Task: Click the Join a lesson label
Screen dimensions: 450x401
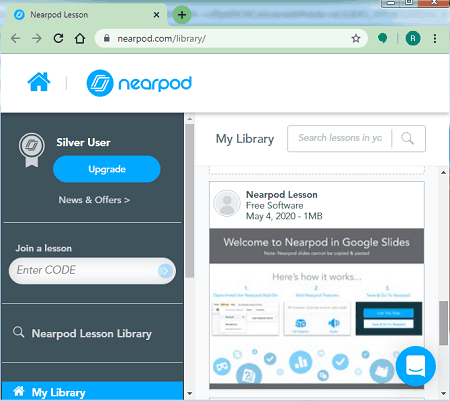Action: (44, 248)
